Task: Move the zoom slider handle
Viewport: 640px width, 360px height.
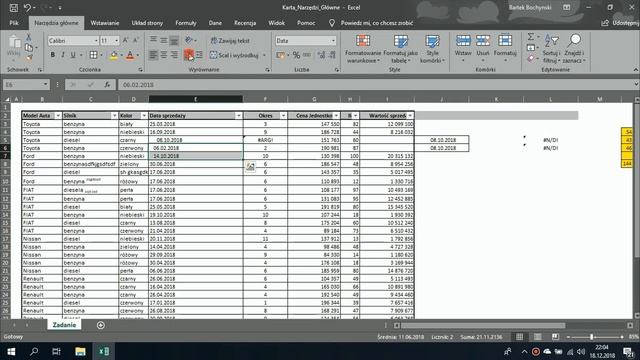Action: (591, 337)
